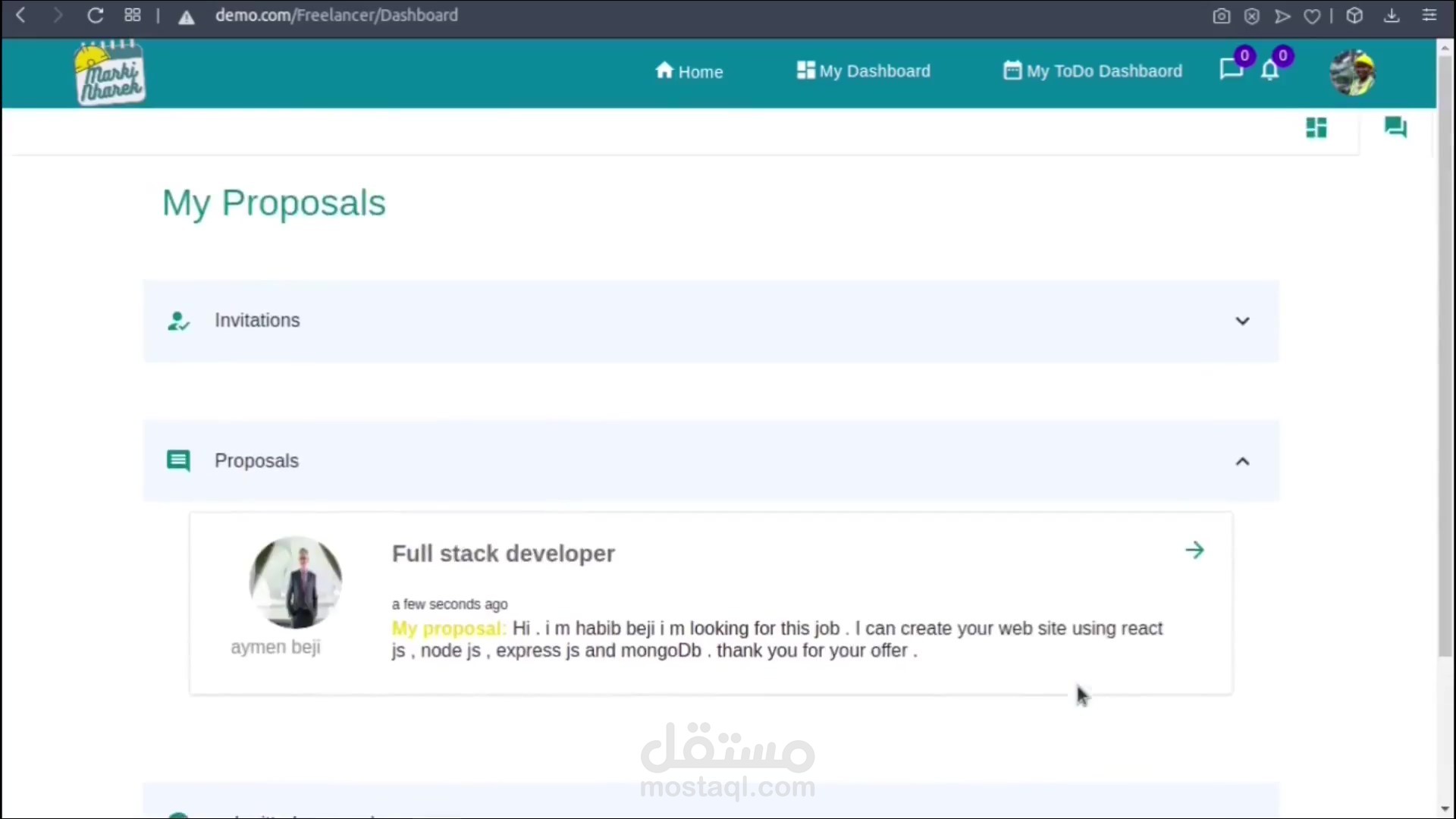Click the Marki Nharek logo
The height and width of the screenshot is (819, 1456).
[110, 74]
